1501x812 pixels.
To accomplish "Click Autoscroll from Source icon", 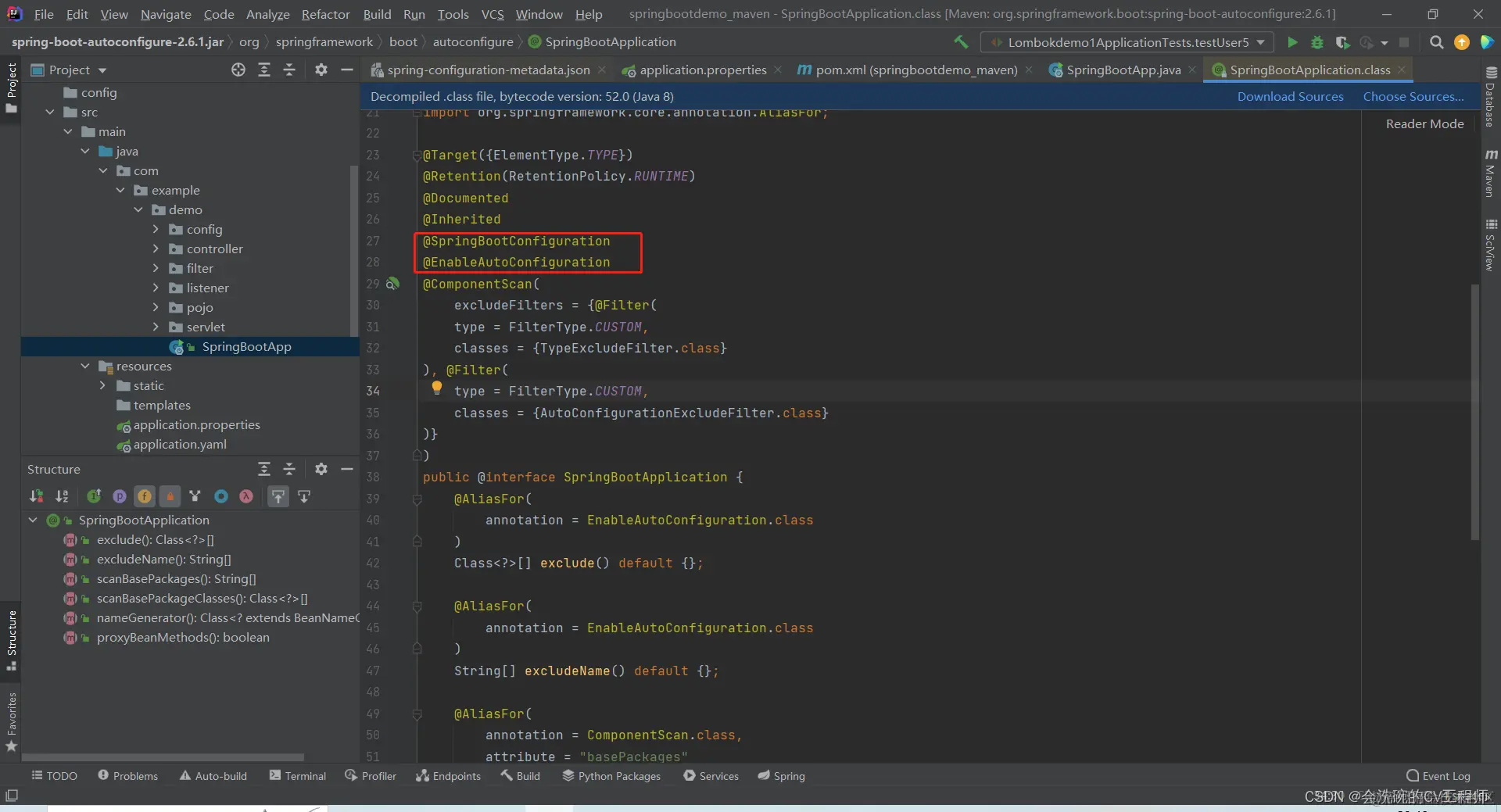I will coord(304,496).
